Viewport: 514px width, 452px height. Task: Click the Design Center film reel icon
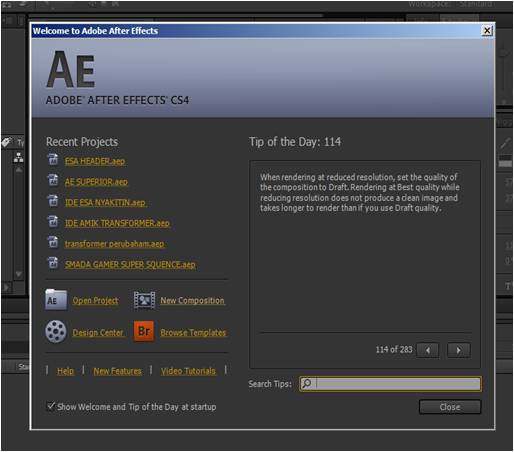[56, 332]
